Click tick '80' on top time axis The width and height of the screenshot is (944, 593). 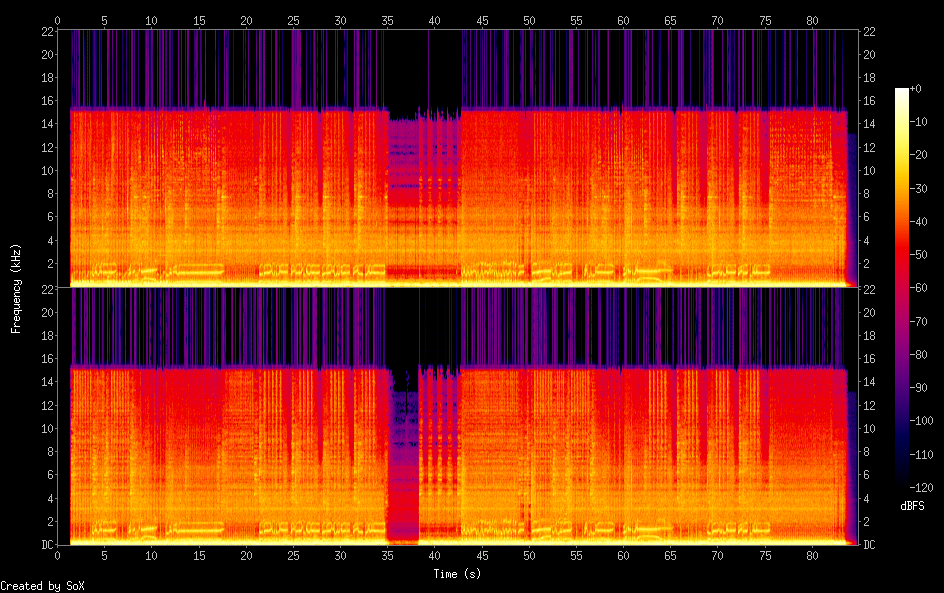(x=812, y=20)
